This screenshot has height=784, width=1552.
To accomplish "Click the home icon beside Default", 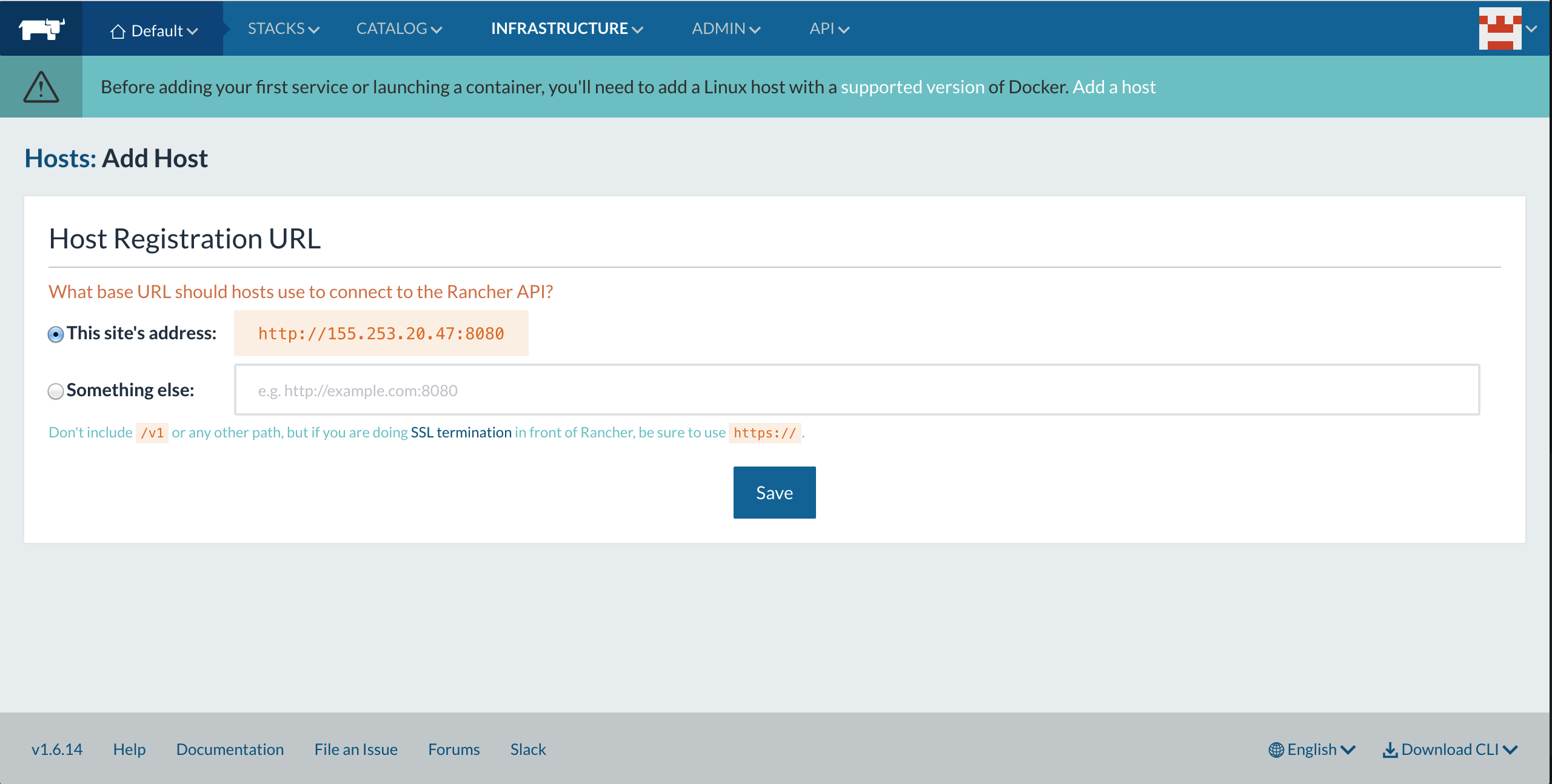I will click(118, 31).
